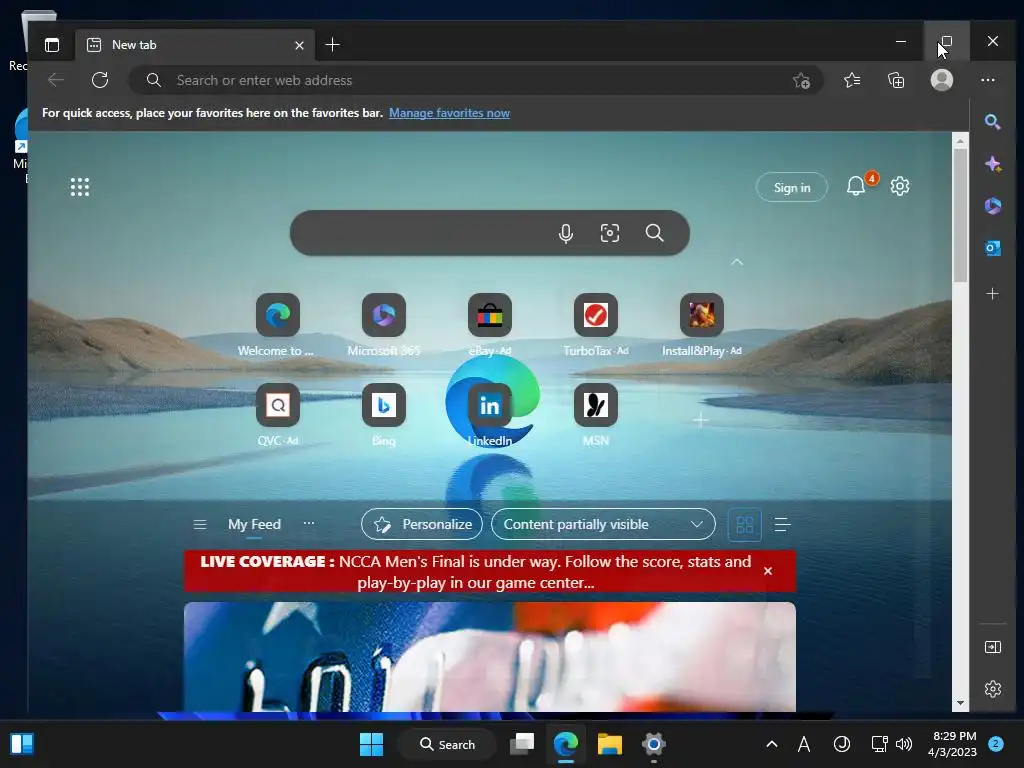Close the New tab tab
The width and height of the screenshot is (1024, 768).
[299, 45]
